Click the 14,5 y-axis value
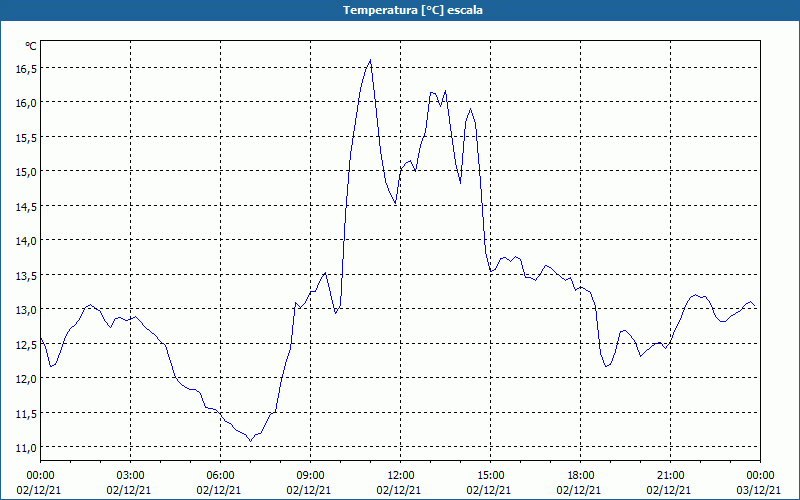The height and width of the screenshot is (500, 800). [26, 206]
